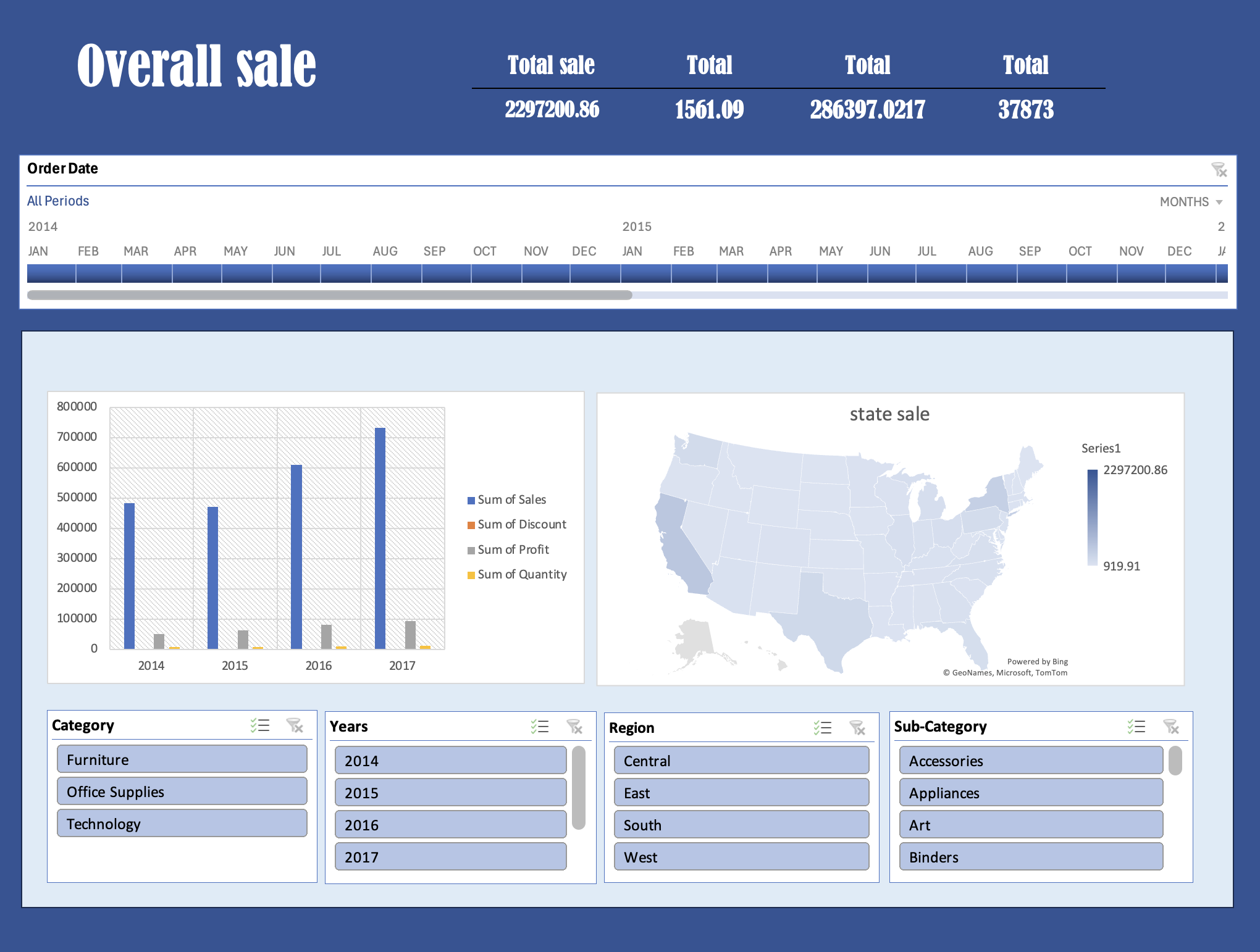
Task: Toggle multi-select in Region slicer
Action: (823, 728)
